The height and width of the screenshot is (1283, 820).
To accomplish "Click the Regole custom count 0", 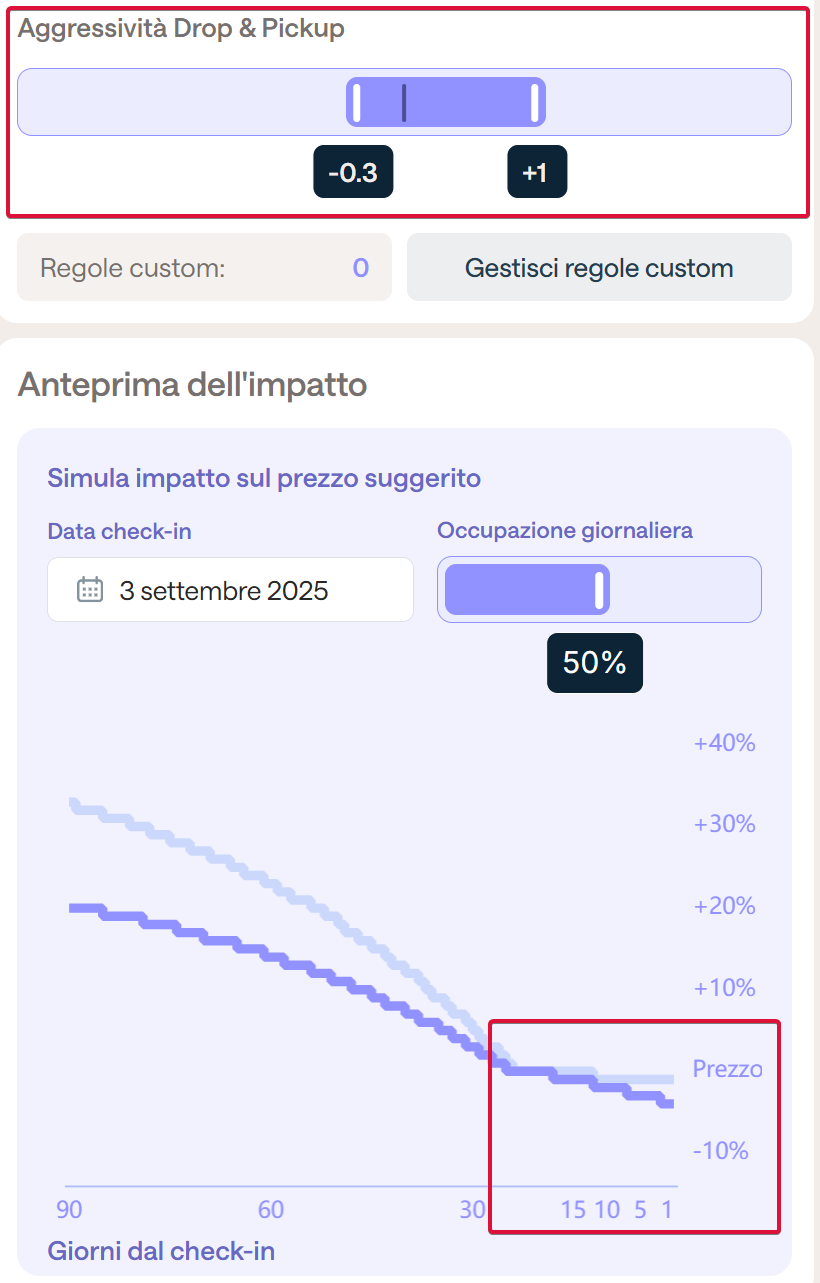I will pos(361,268).
